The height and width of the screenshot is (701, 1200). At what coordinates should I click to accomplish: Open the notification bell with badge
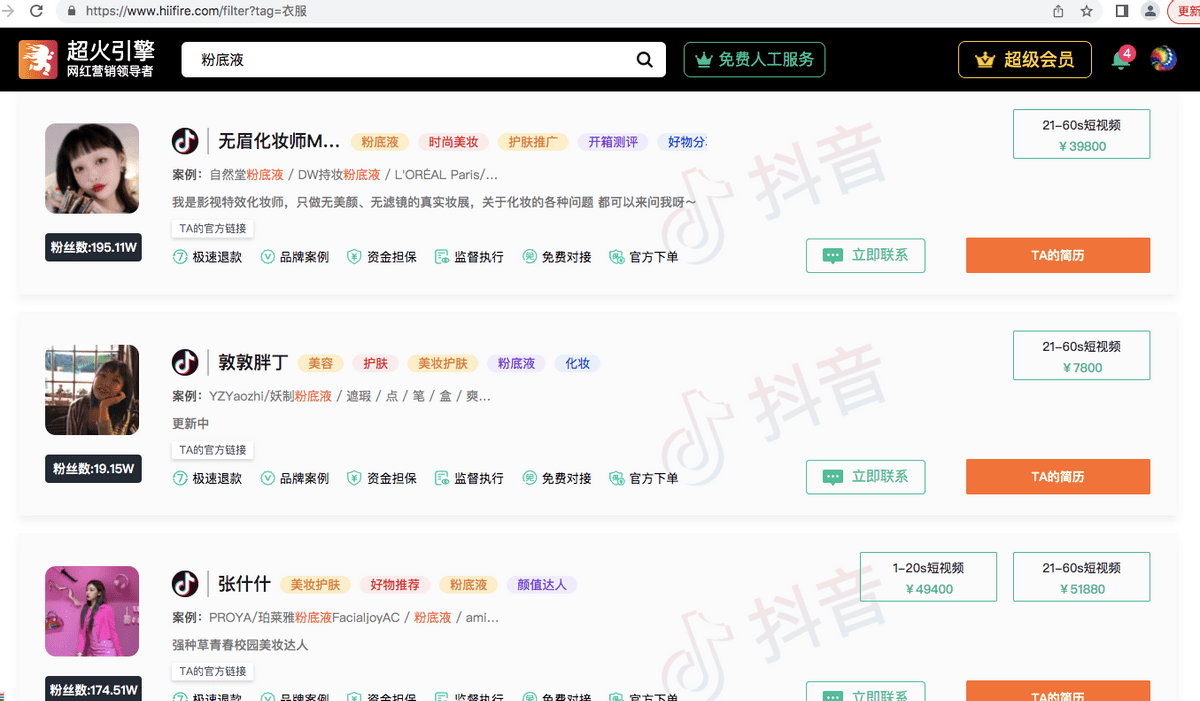pos(1120,60)
